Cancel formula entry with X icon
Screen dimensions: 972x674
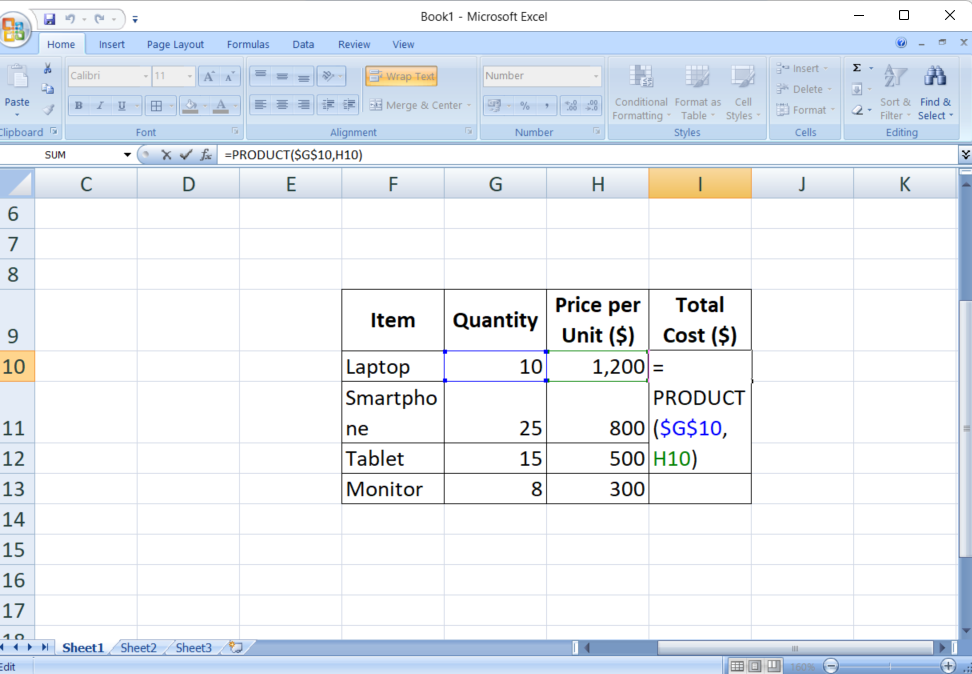pos(166,155)
